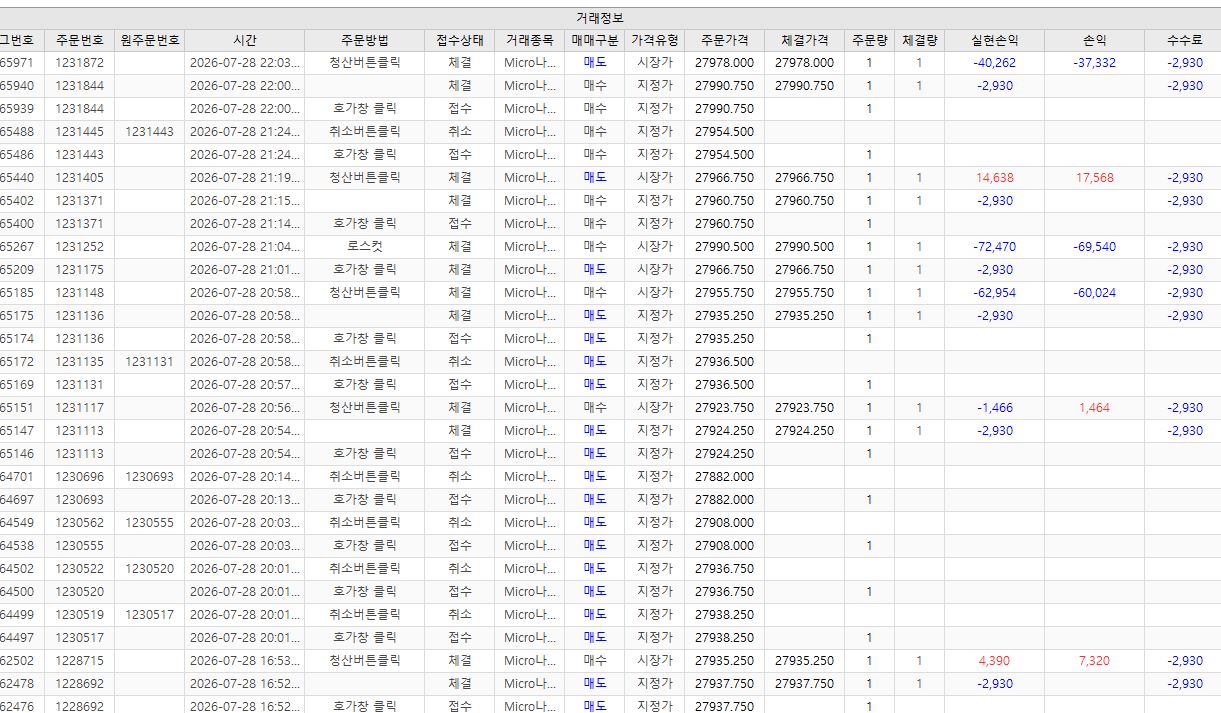The height and width of the screenshot is (713, 1221).
Task: Click realized profit value -72,470
Action: [994, 247]
